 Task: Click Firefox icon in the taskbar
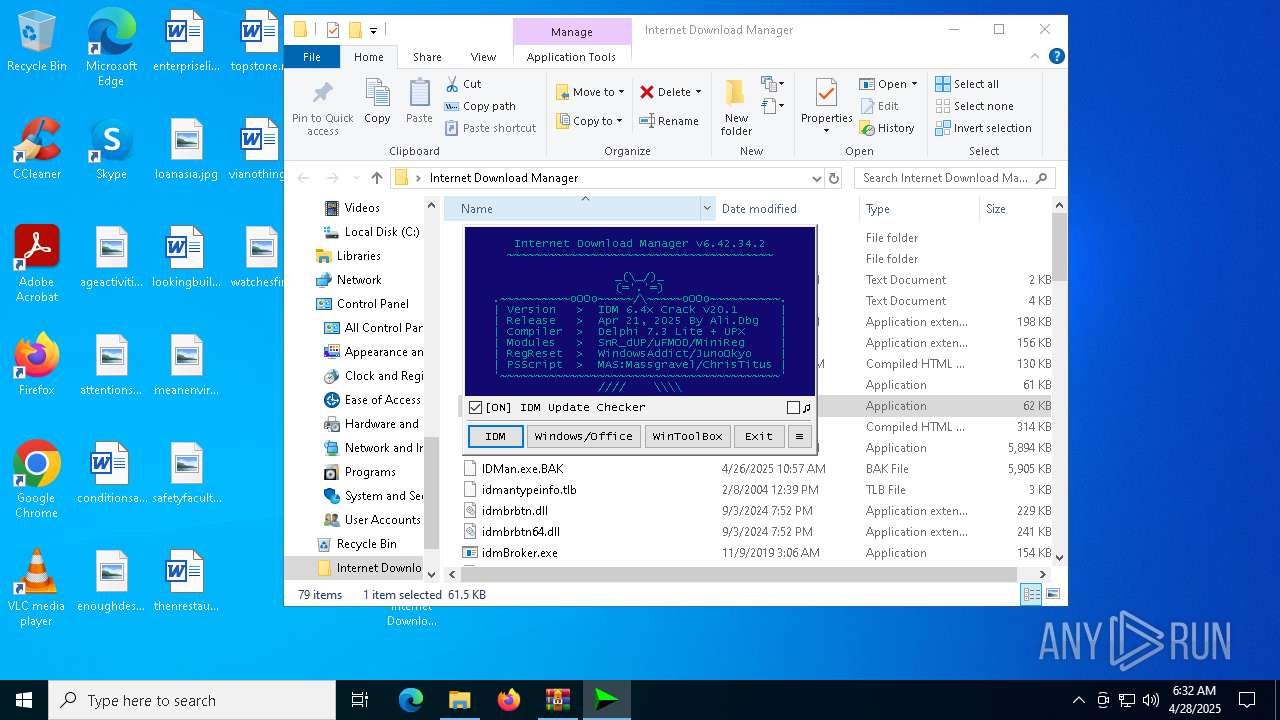coord(509,700)
